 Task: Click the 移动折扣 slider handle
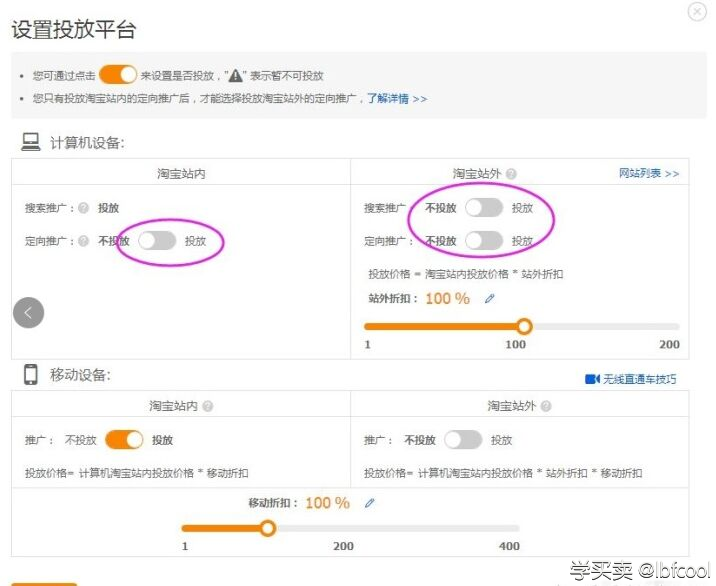click(268, 528)
